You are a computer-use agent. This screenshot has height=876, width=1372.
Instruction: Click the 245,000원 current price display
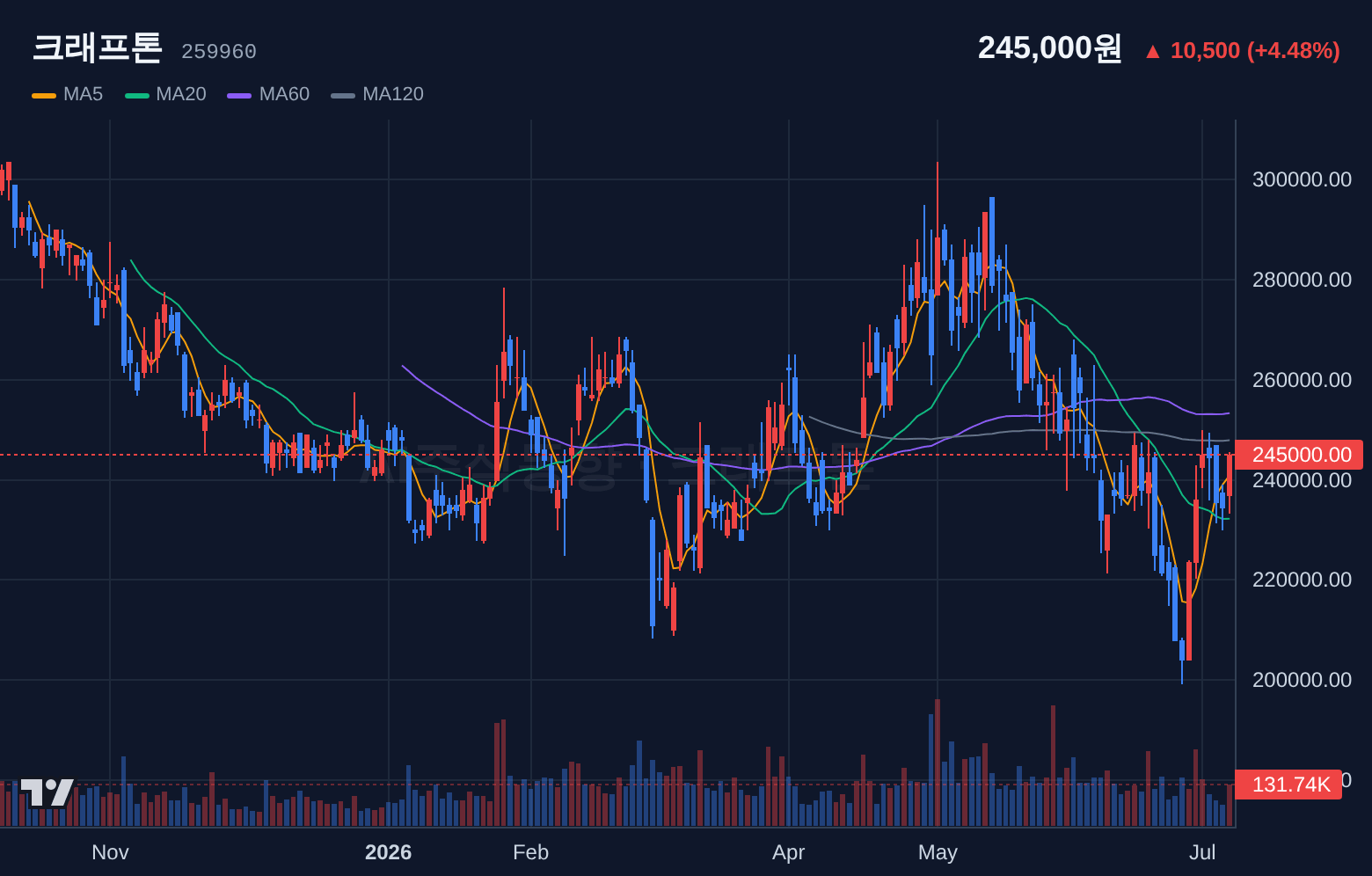coord(1050,47)
